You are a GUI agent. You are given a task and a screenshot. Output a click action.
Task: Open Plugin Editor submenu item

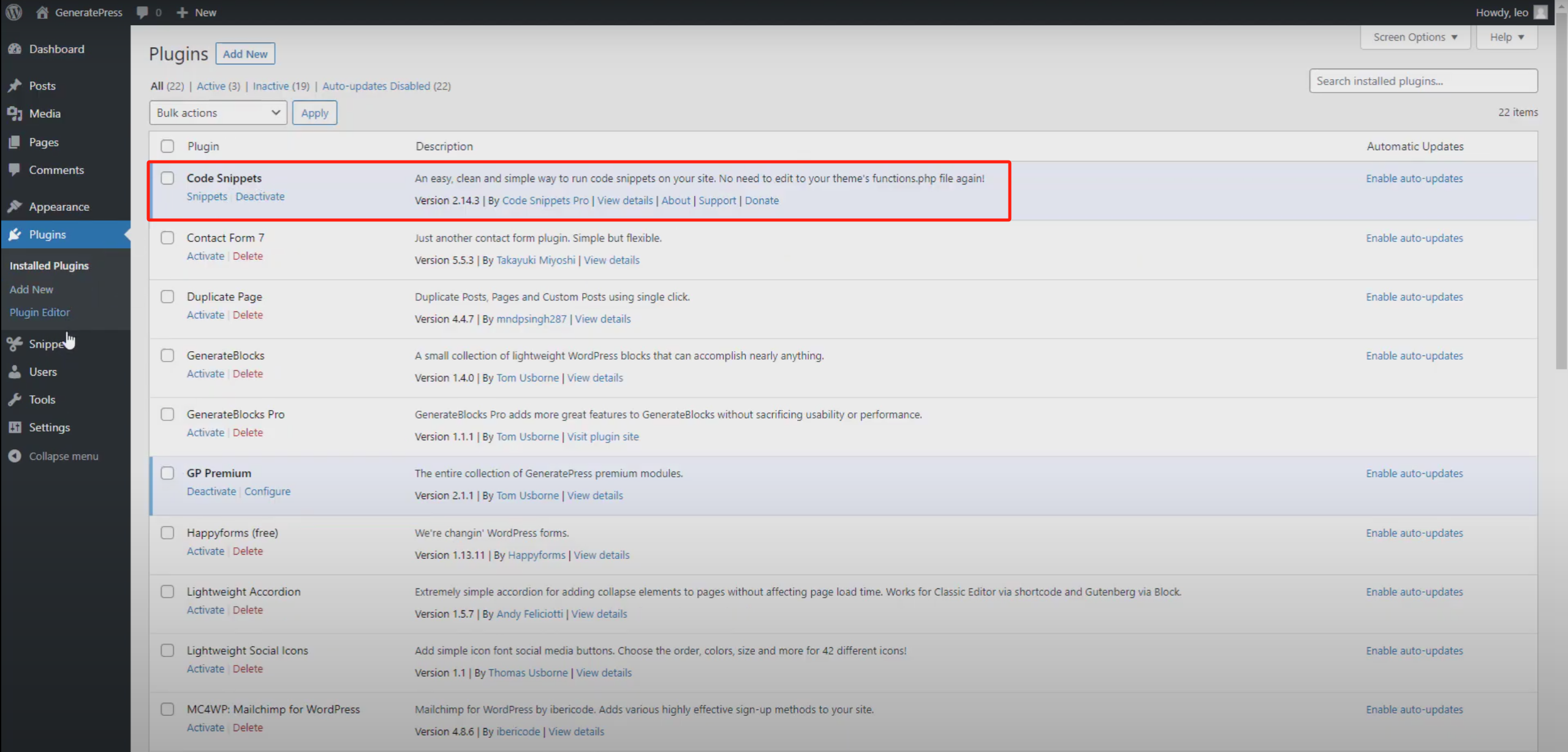click(40, 312)
